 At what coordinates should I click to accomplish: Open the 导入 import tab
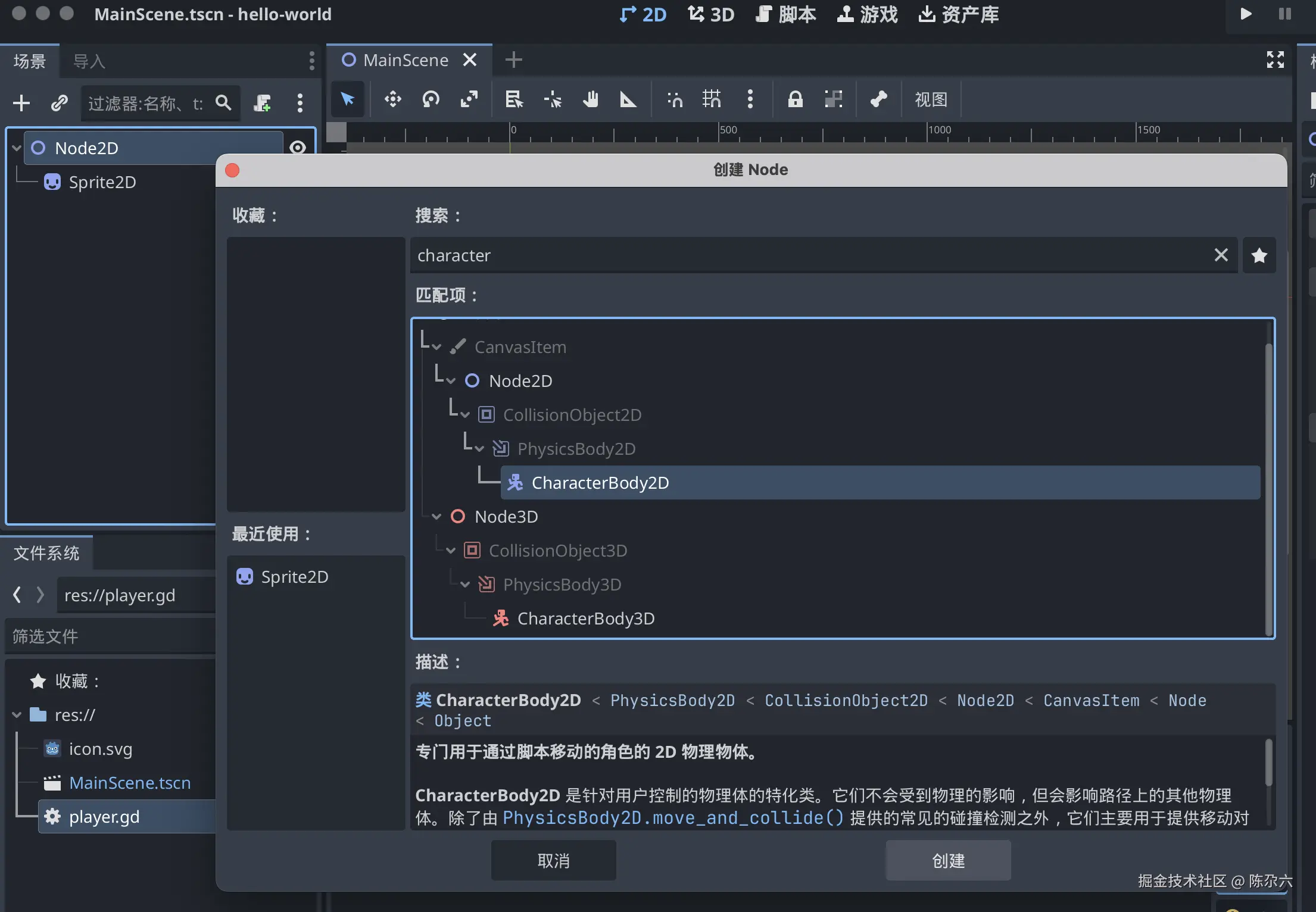[x=89, y=61]
